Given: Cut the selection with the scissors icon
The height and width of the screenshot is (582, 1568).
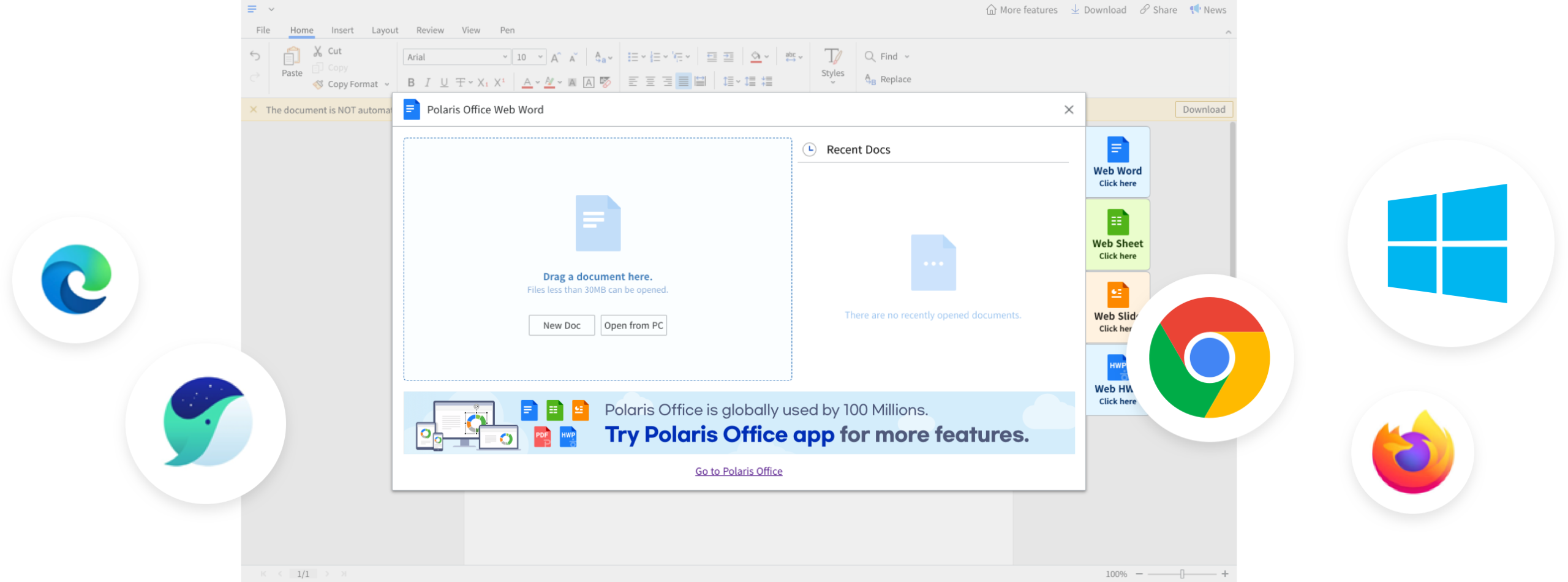Looking at the screenshot, I should click(318, 51).
